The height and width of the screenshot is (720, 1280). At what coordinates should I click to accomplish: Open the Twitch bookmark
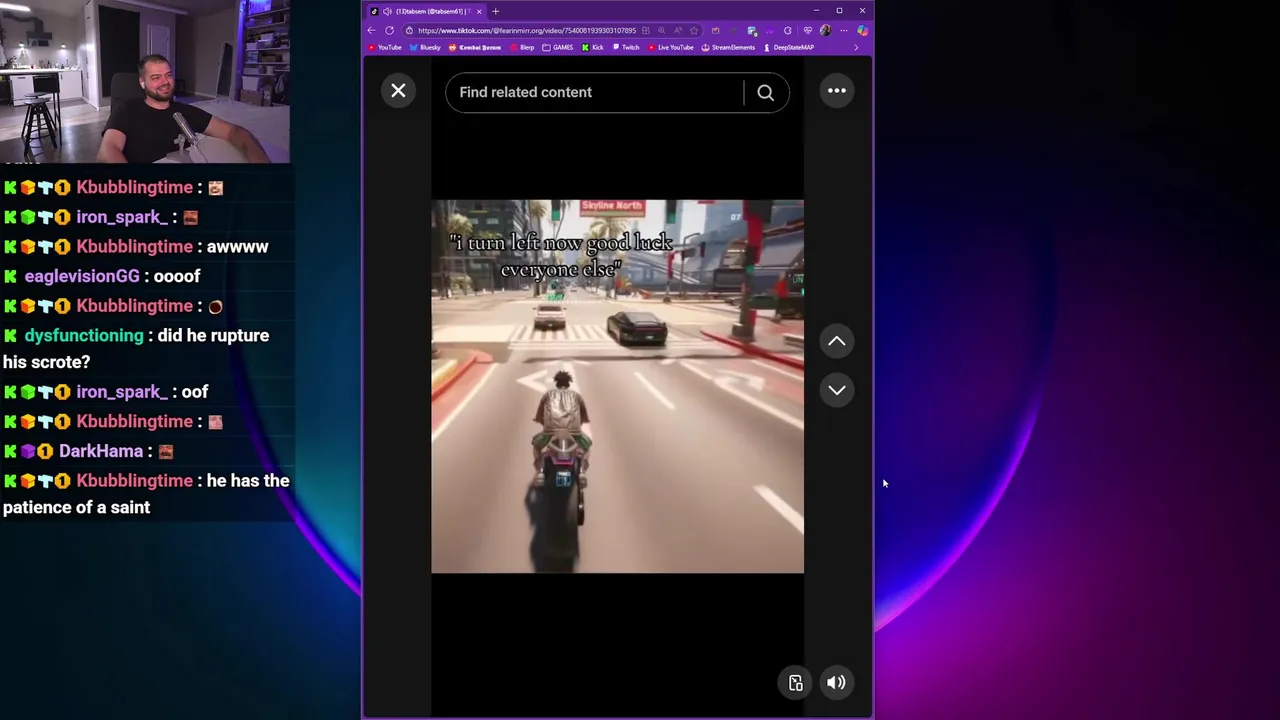pyautogui.click(x=626, y=47)
